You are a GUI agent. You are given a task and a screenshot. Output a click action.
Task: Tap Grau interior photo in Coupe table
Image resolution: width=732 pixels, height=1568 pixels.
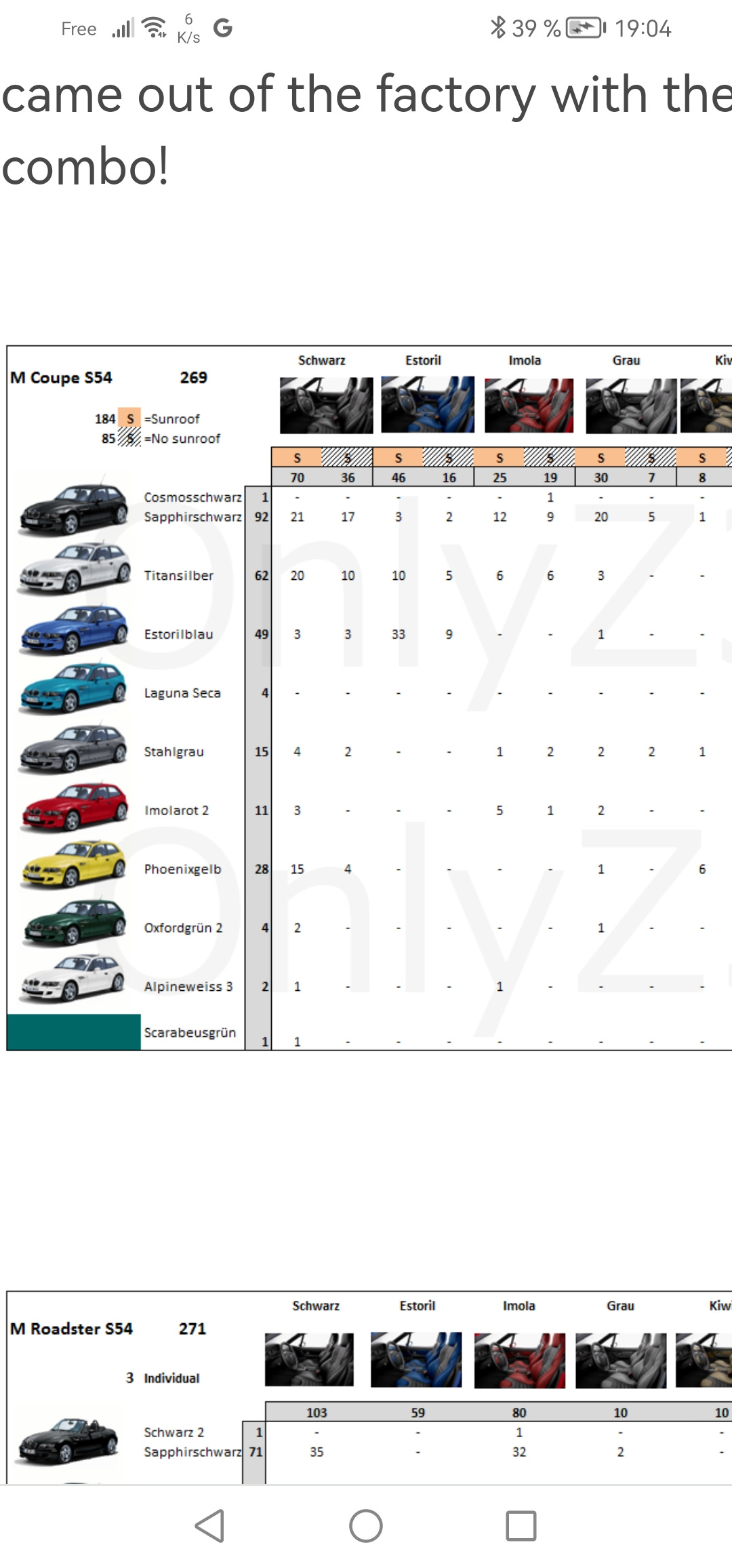631,406
